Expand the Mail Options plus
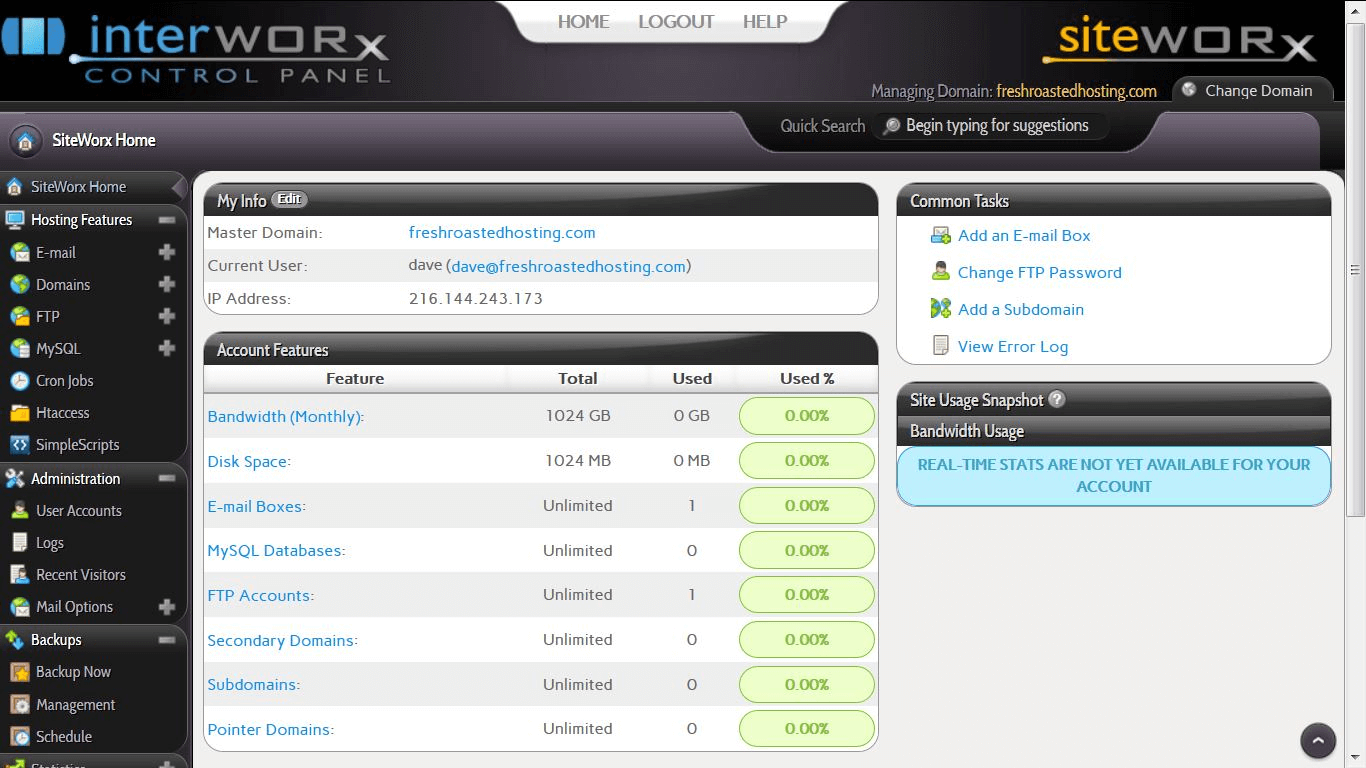The height and width of the screenshot is (768, 1366). tap(167, 607)
